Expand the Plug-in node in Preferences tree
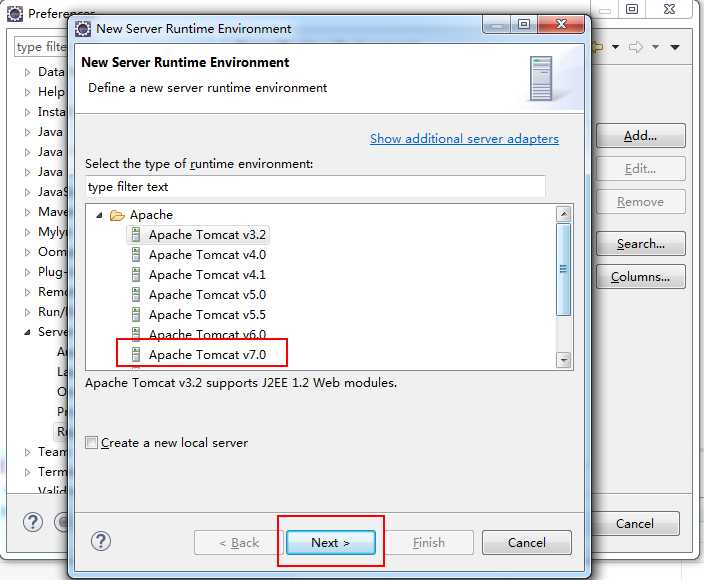The height and width of the screenshot is (580, 704). [27, 272]
